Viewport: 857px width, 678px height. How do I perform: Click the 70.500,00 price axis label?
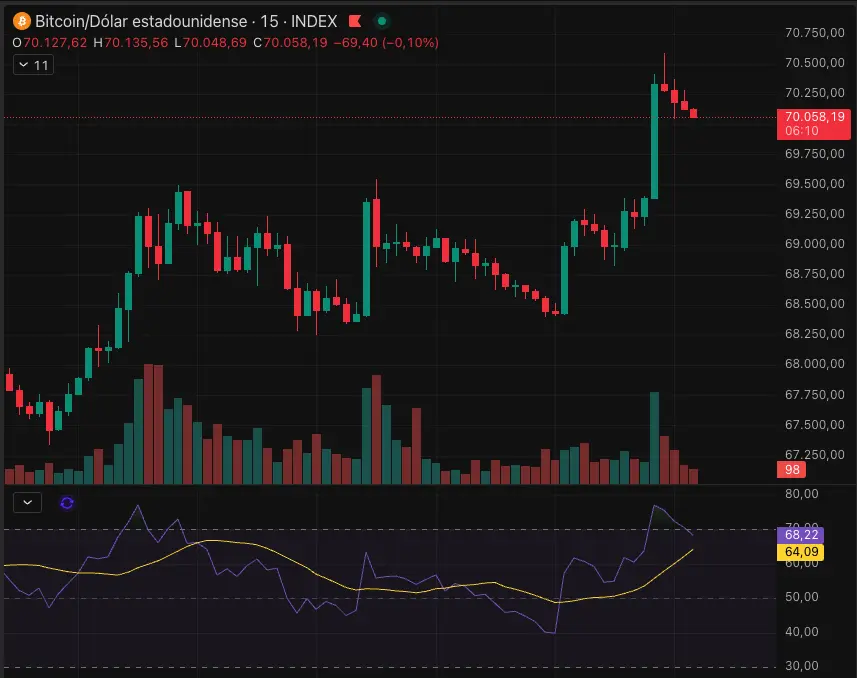tap(814, 63)
